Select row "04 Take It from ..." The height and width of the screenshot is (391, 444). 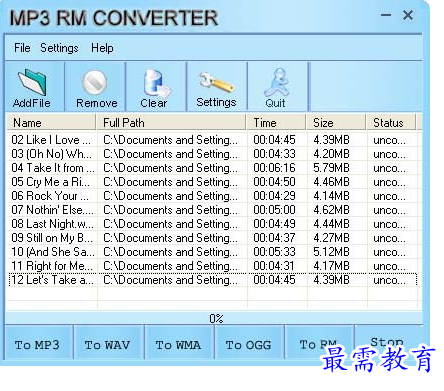point(213,168)
